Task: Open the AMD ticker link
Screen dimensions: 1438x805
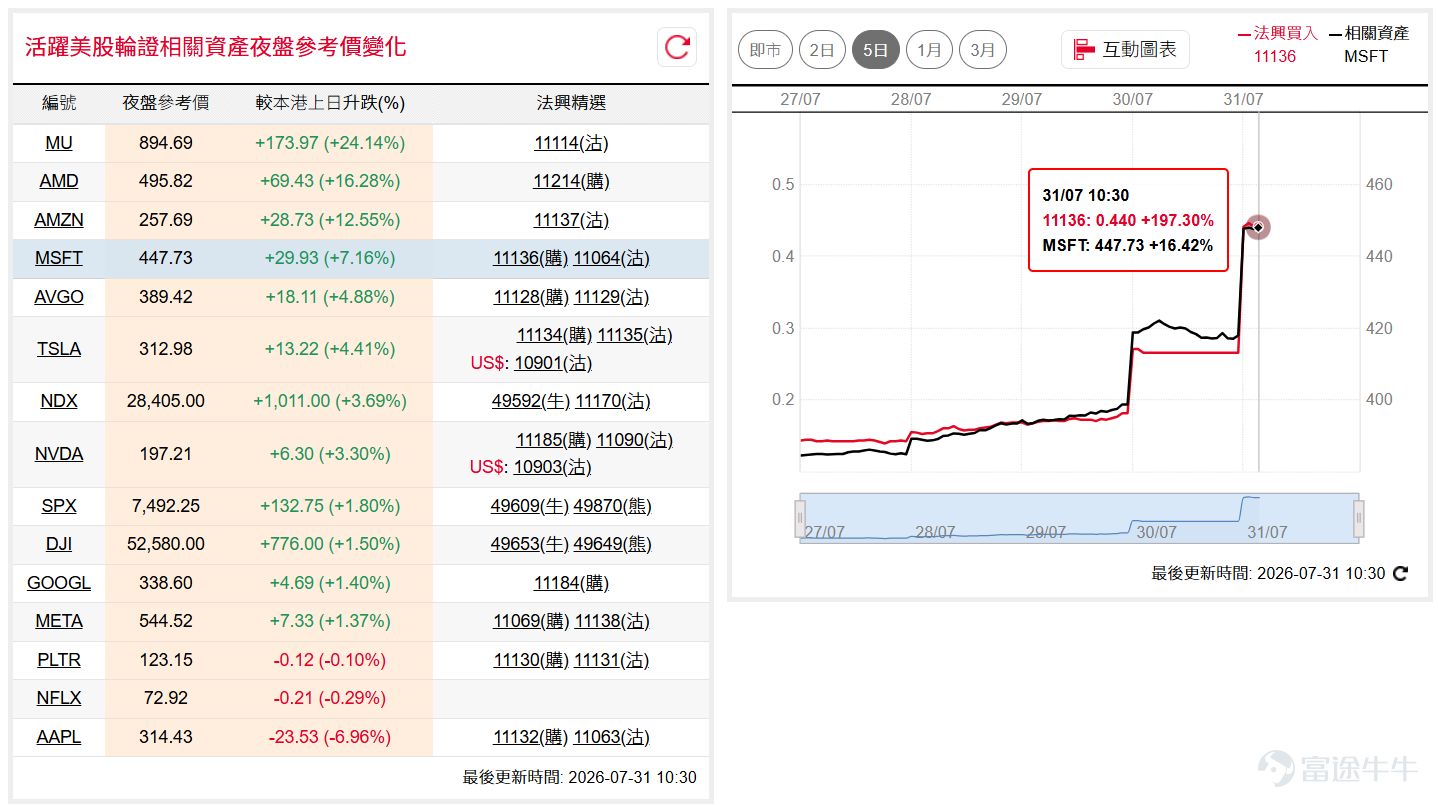Action: coord(59,181)
